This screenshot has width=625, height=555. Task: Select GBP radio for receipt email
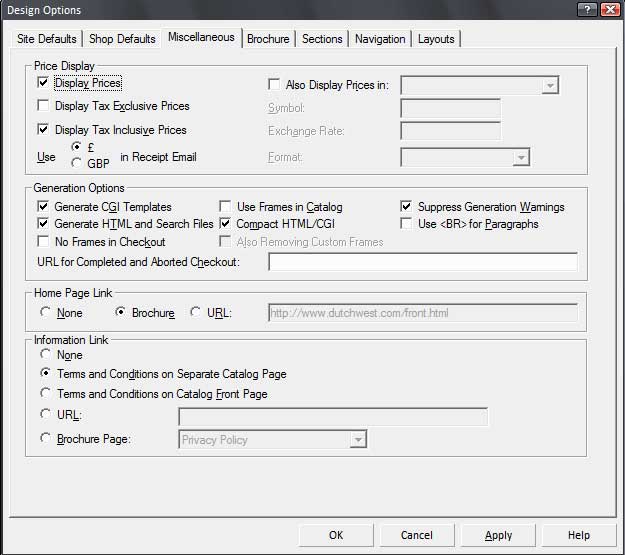76,163
